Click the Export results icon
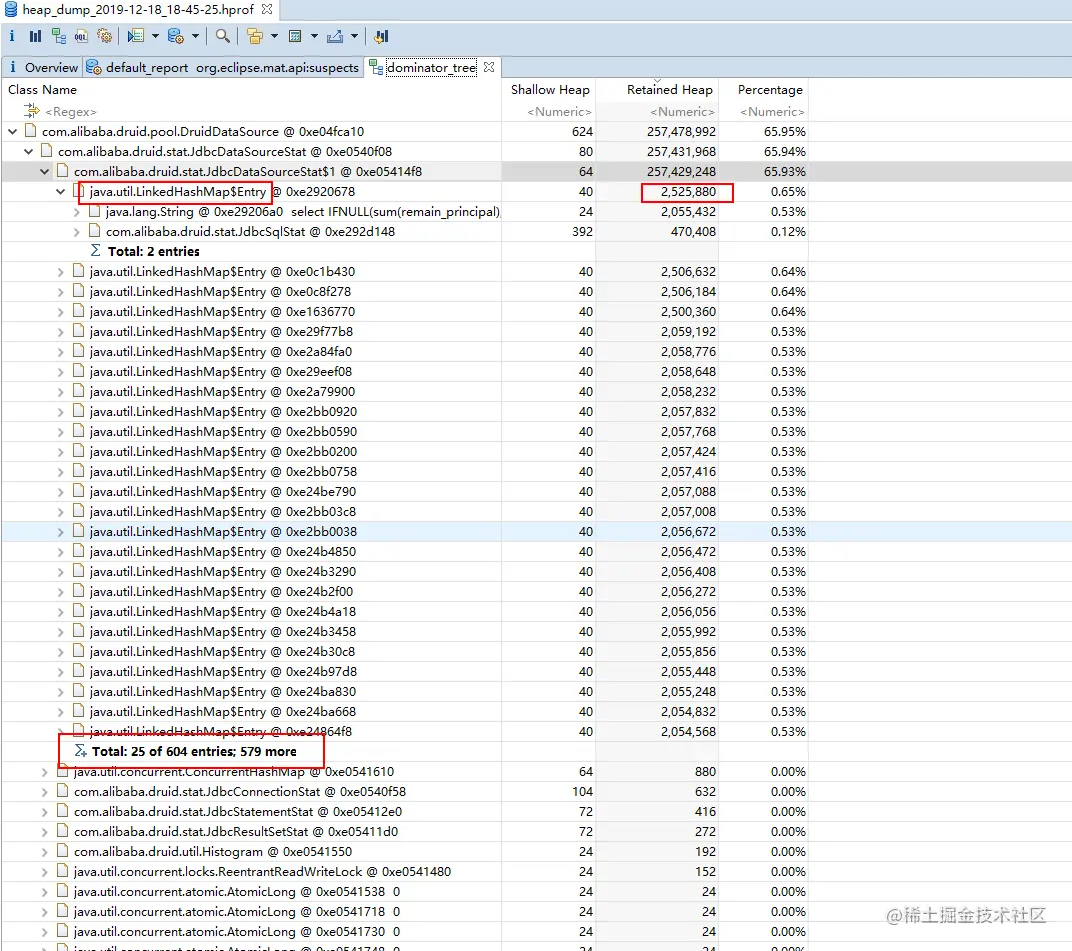1072x951 pixels. pos(335,36)
